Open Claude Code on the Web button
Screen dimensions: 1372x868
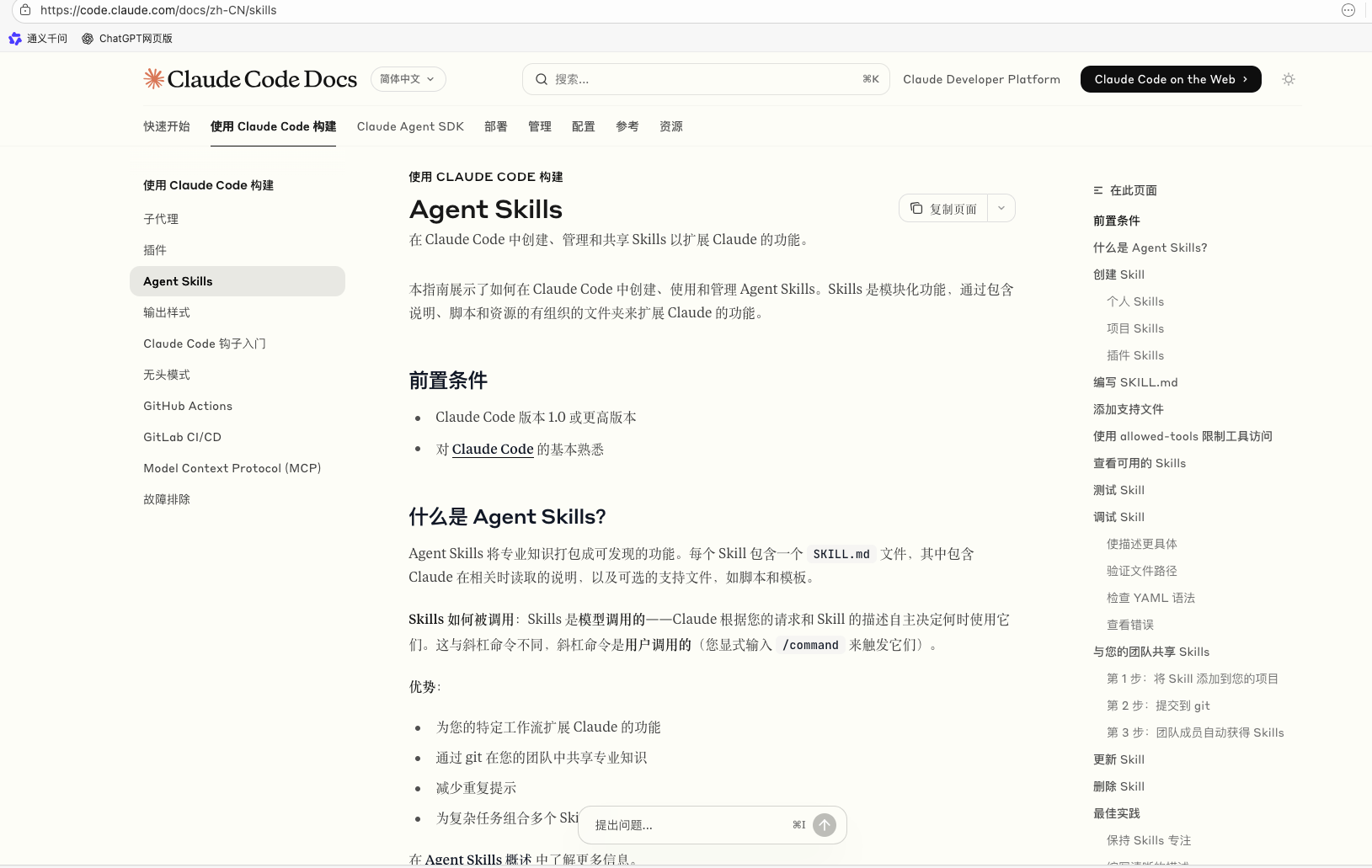pyautogui.click(x=1170, y=79)
